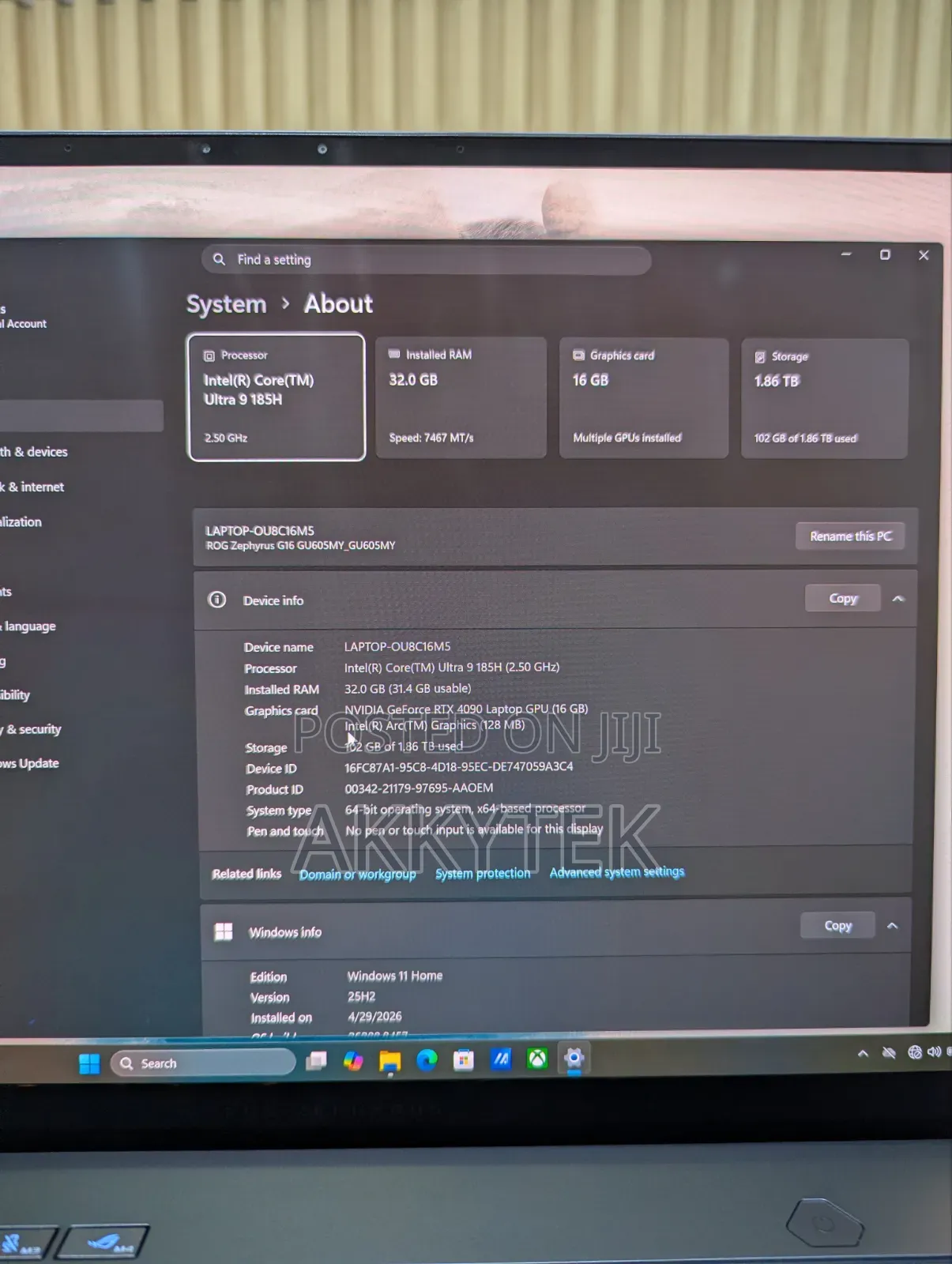Click the Local Account label in sidebar
Screen dimensions: 952x1264
24,324
